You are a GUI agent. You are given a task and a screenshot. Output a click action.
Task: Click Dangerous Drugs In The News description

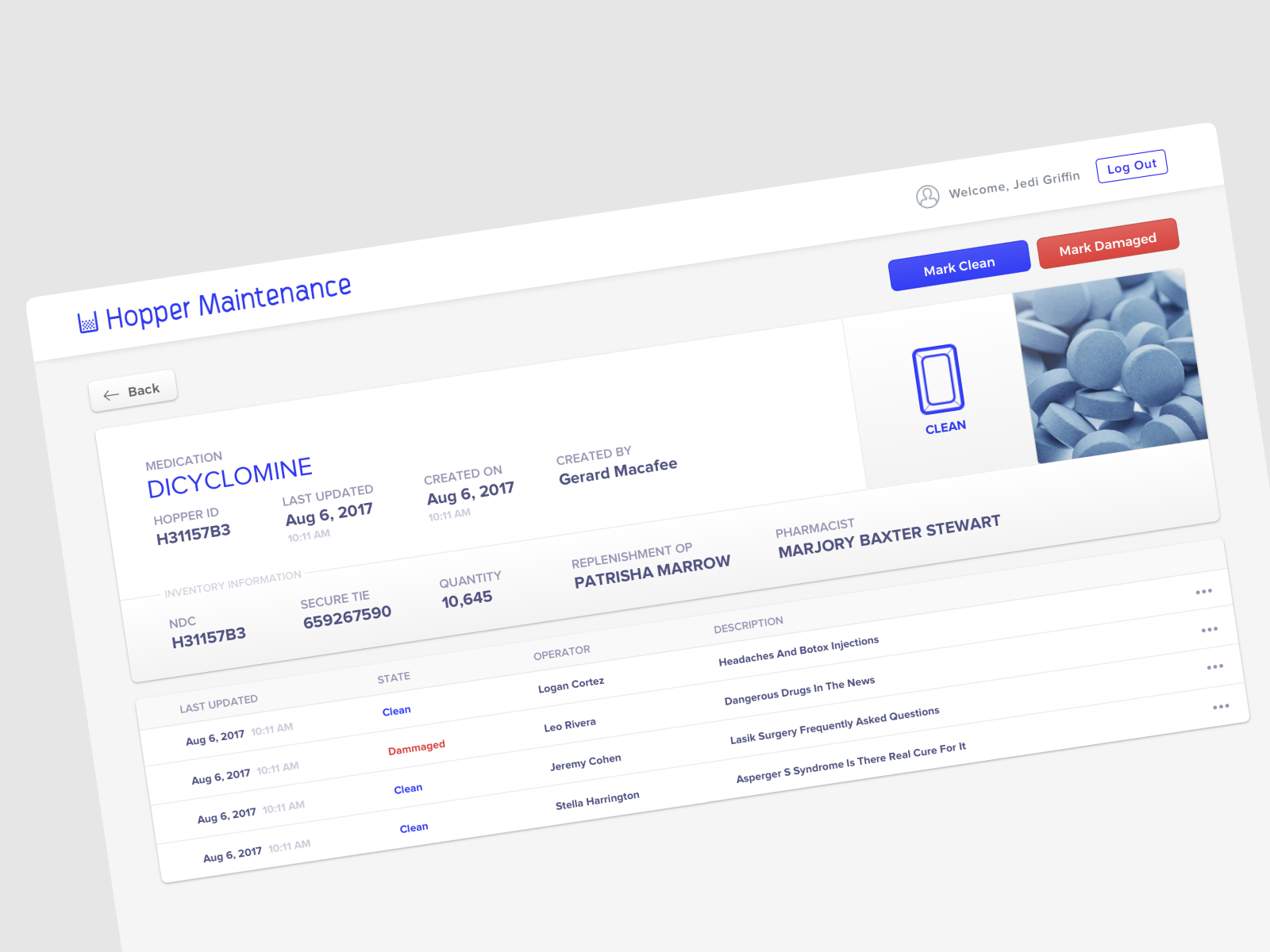coord(799,690)
